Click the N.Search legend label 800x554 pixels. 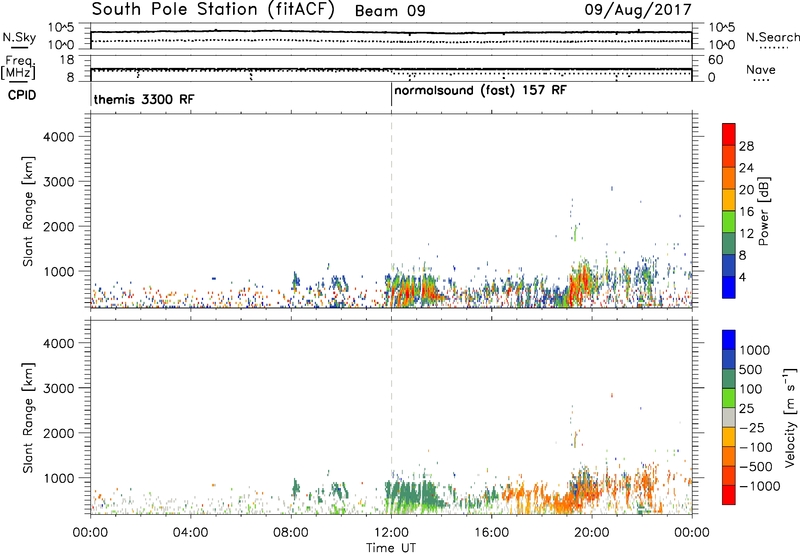(773, 37)
